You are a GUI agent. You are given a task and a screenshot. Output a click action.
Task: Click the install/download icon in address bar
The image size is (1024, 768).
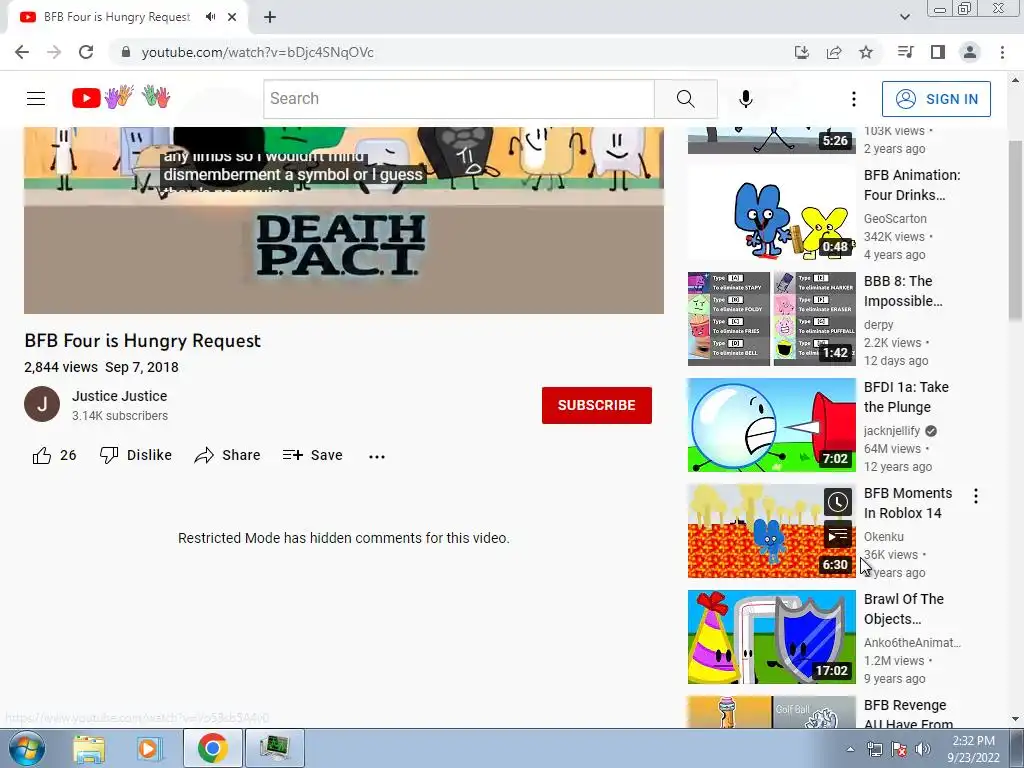802,52
